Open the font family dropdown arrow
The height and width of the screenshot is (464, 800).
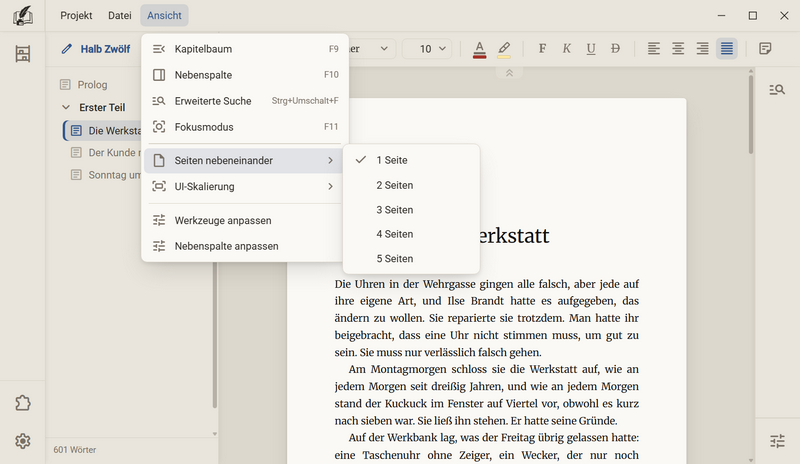tap(384, 49)
